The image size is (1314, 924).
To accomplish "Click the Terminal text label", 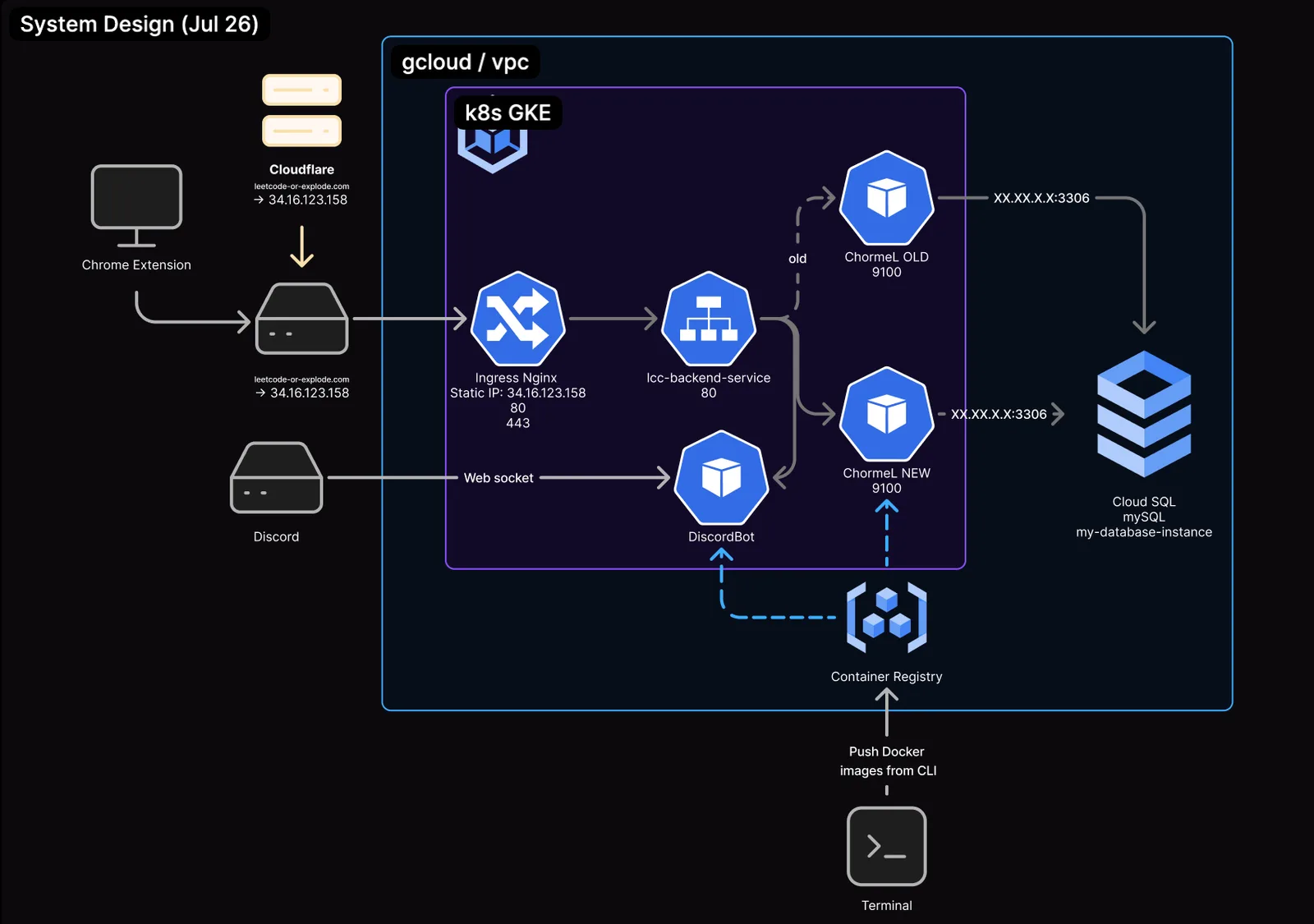I will [x=887, y=905].
